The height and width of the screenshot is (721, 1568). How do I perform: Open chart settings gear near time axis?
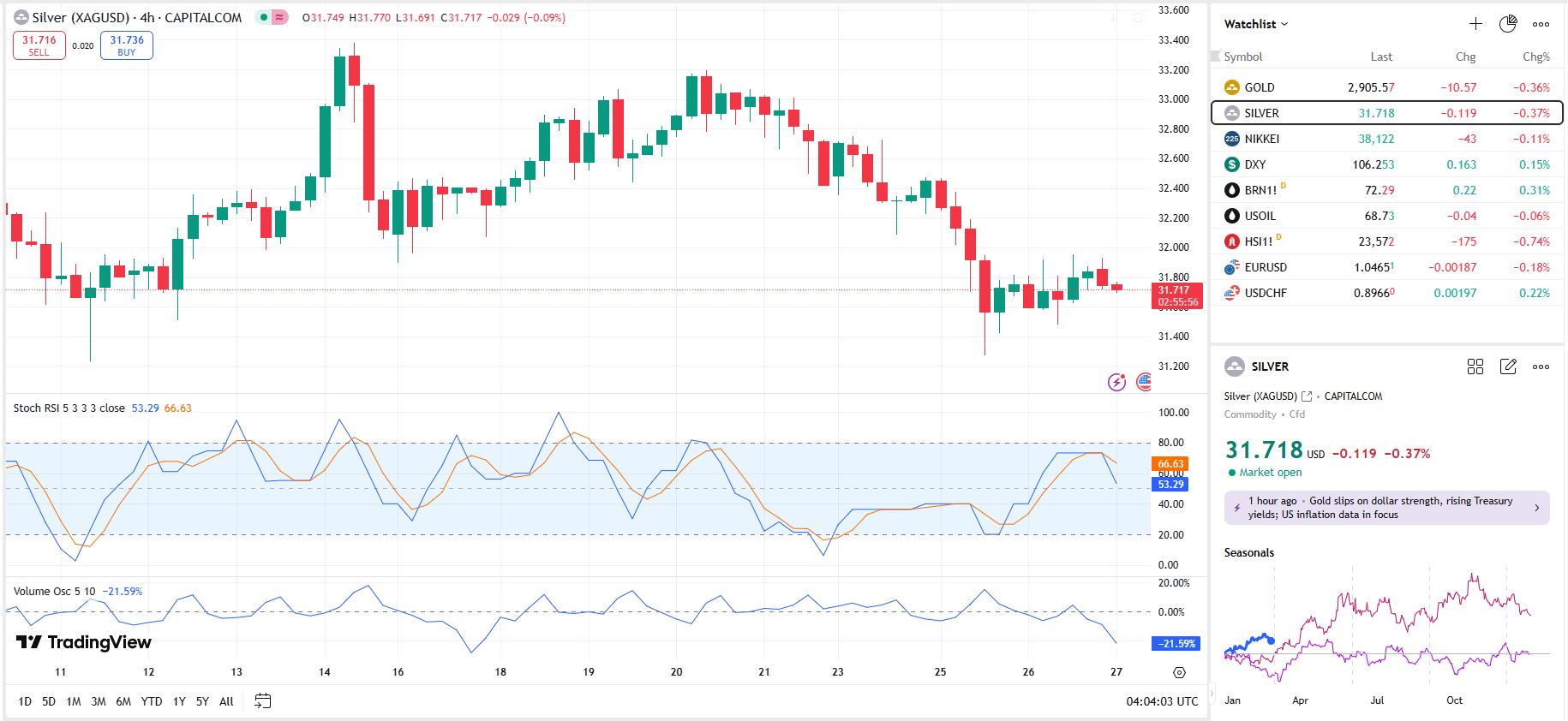point(1179,672)
